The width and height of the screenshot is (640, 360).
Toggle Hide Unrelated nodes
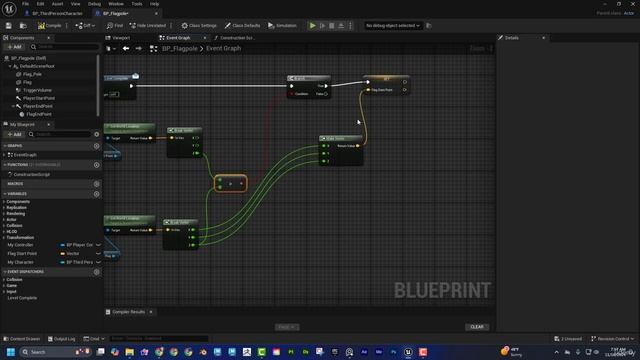148,26
